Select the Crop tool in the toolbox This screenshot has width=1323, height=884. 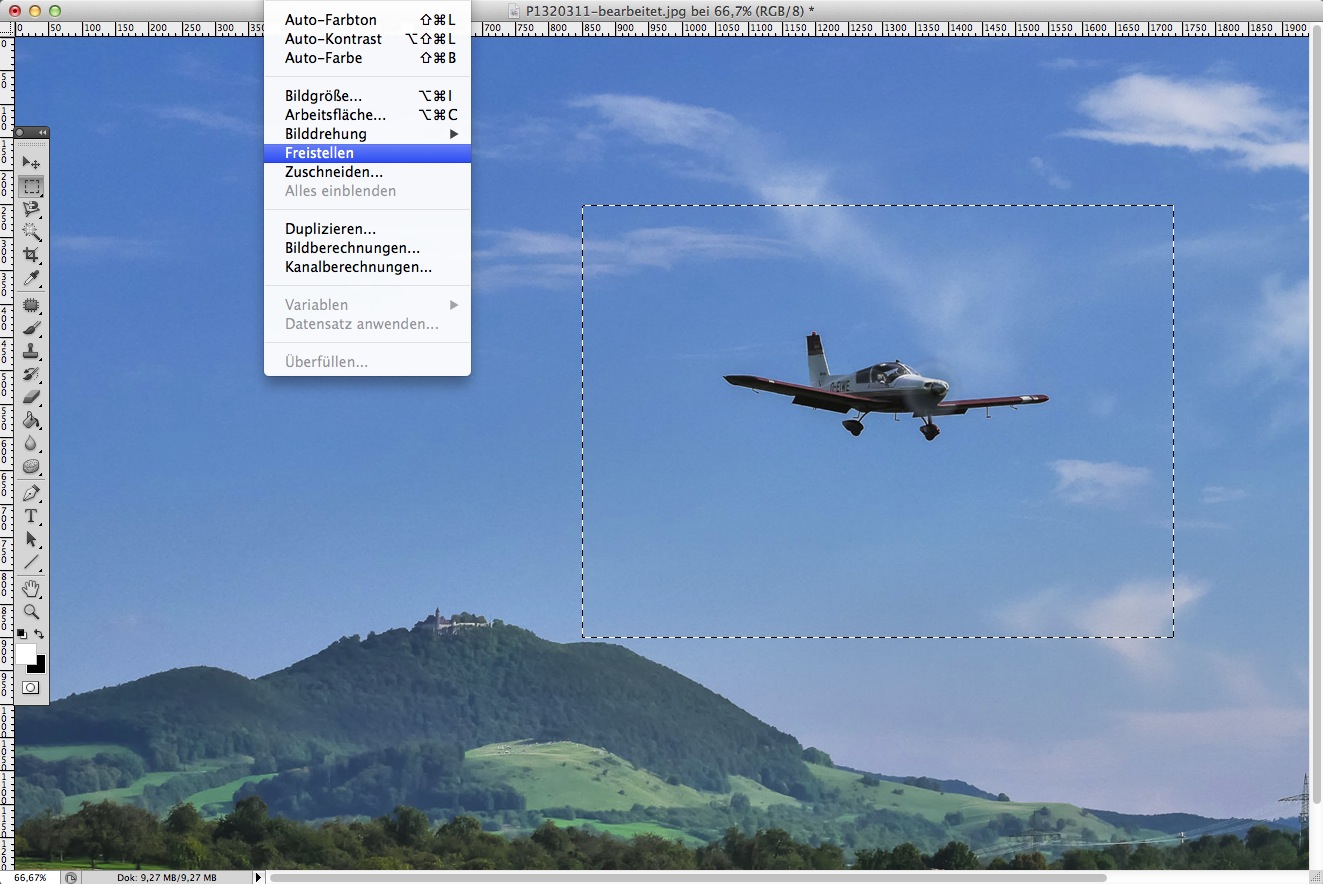(x=31, y=255)
